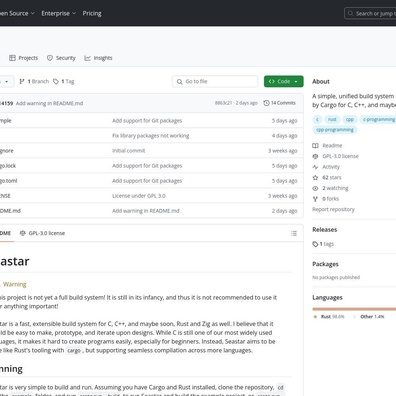
Task: Click the c-programming topic tag
Action: [x=378, y=119]
